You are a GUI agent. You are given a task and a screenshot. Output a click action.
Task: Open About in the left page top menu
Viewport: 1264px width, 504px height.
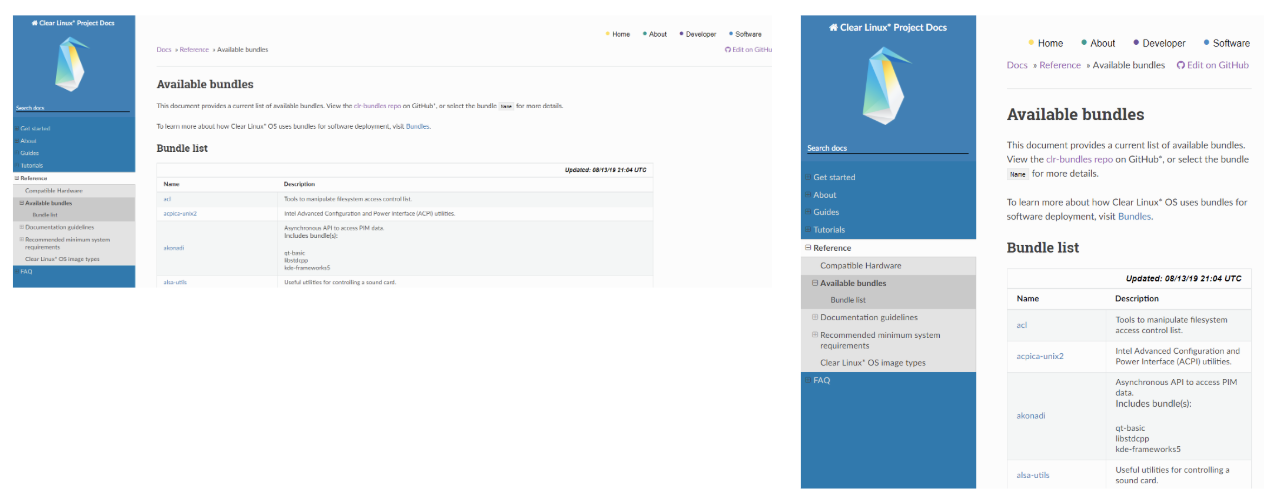657,34
